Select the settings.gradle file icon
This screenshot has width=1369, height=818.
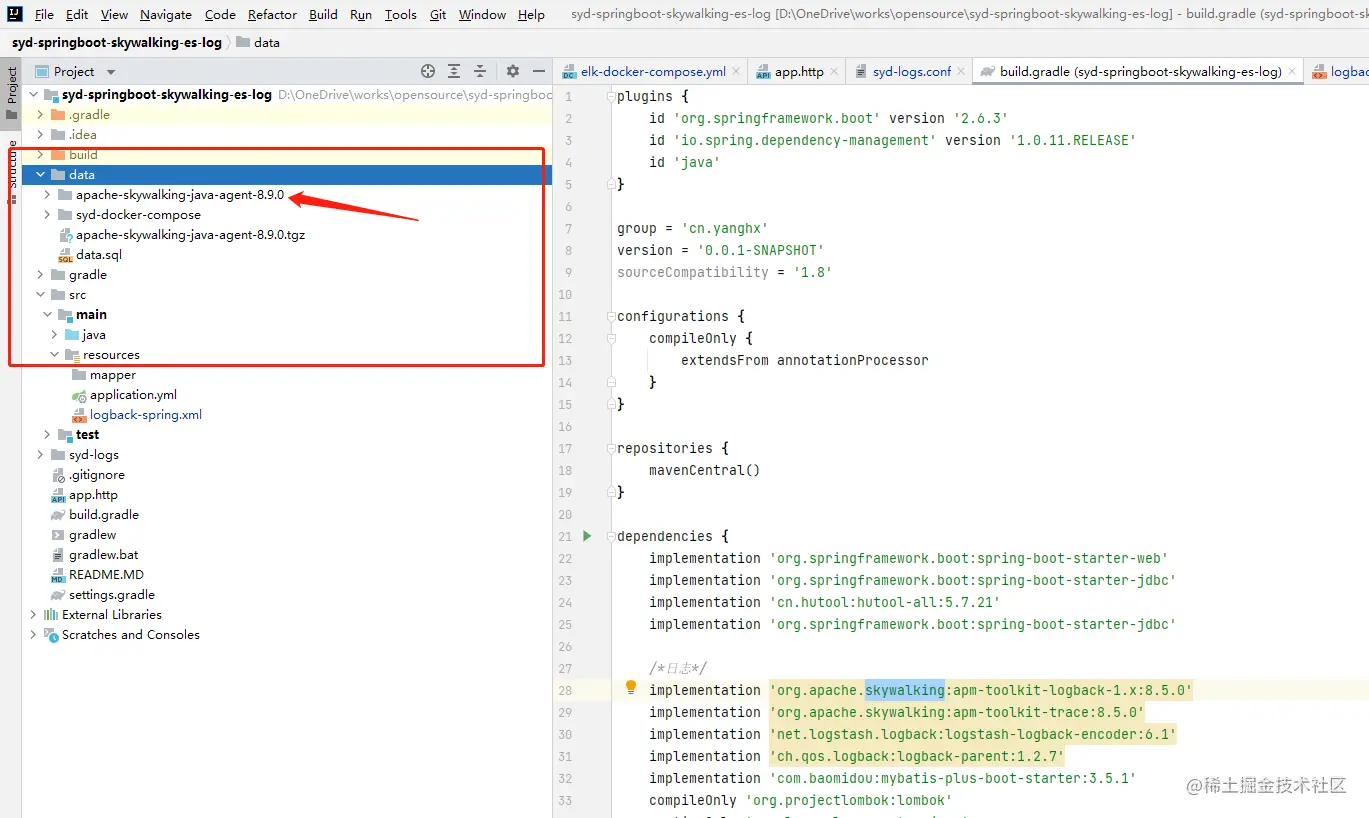[x=59, y=595]
